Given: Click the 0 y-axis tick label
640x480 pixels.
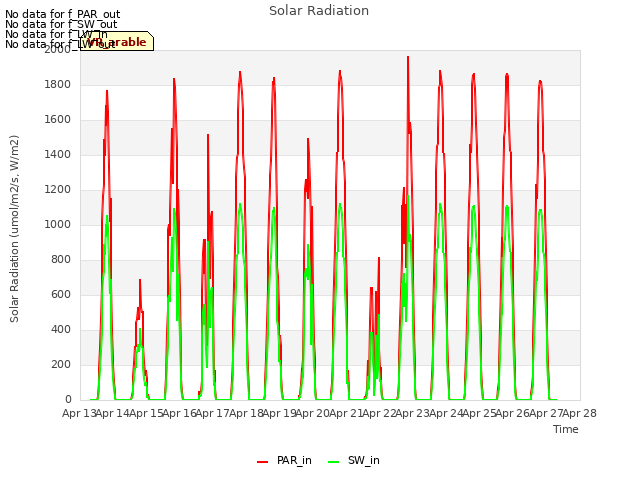Looking at the screenshot, I should tap(68, 400).
